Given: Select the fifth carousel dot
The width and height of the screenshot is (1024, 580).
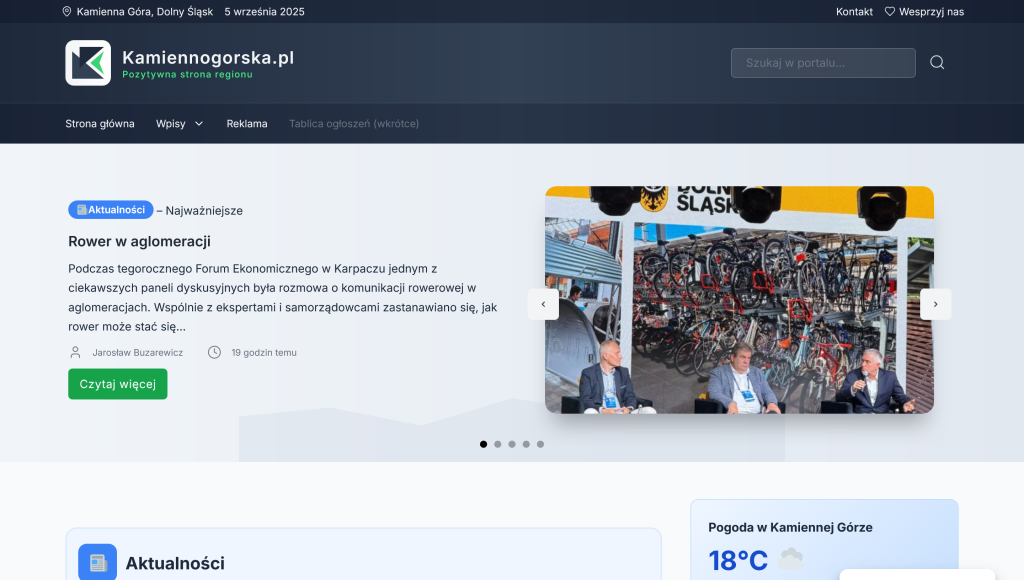Looking at the screenshot, I should 541,444.
